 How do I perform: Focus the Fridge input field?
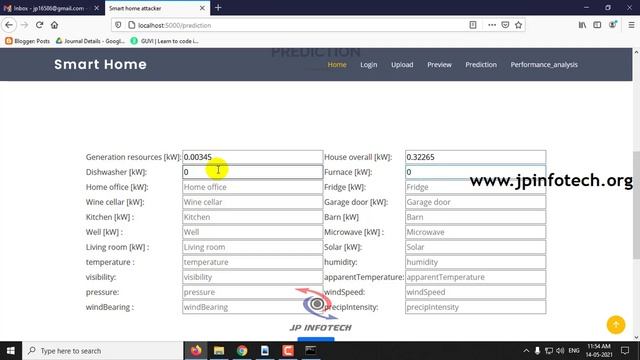click(x=475, y=187)
